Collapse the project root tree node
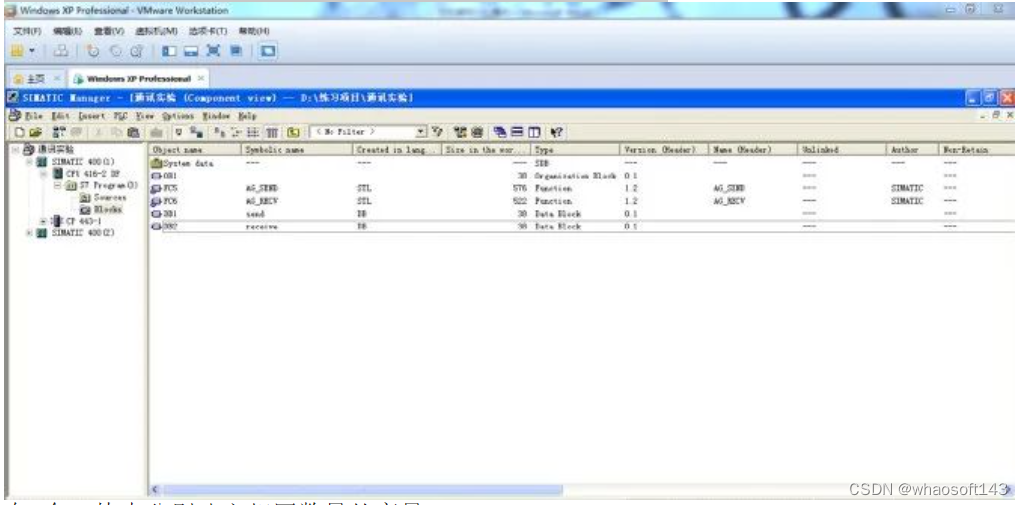This screenshot has height=505, width=1023. (x=16, y=150)
